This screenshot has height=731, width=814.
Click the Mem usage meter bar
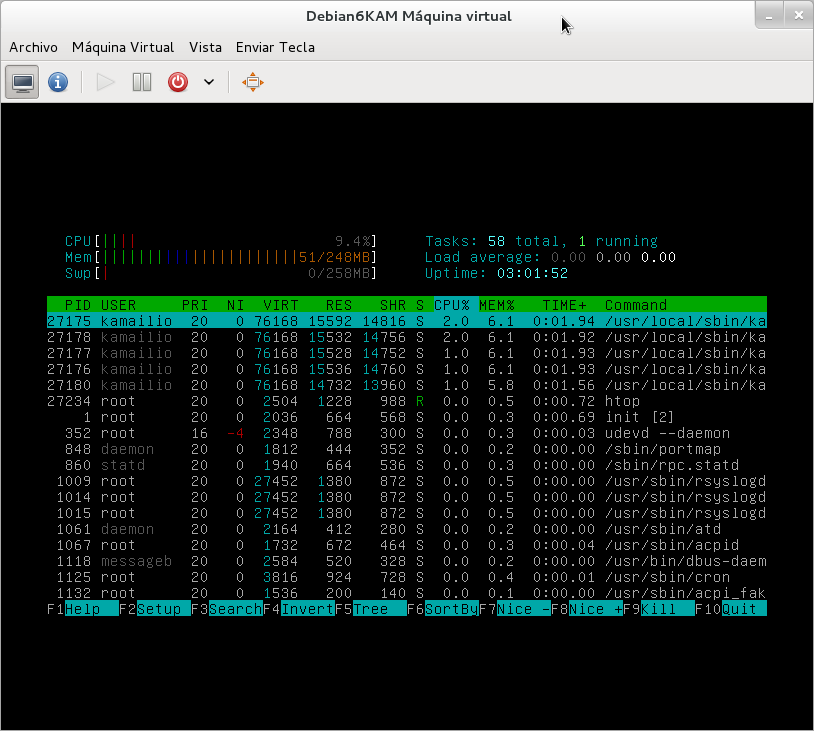tap(221, 257)
